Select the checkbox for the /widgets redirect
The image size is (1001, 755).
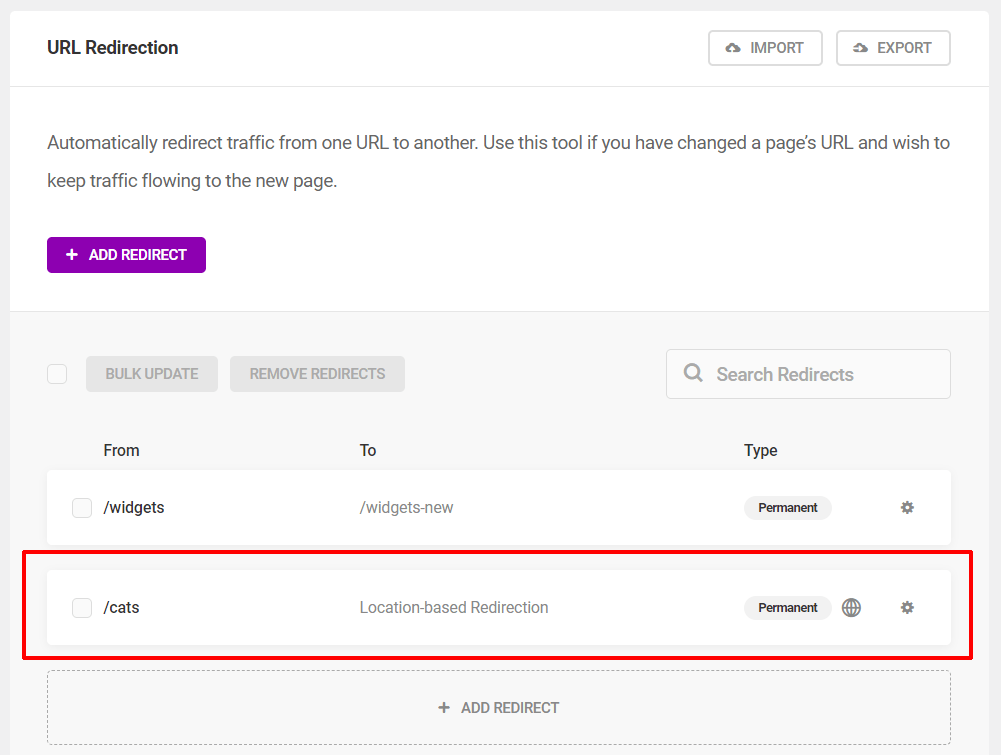[x=81, y=507]
